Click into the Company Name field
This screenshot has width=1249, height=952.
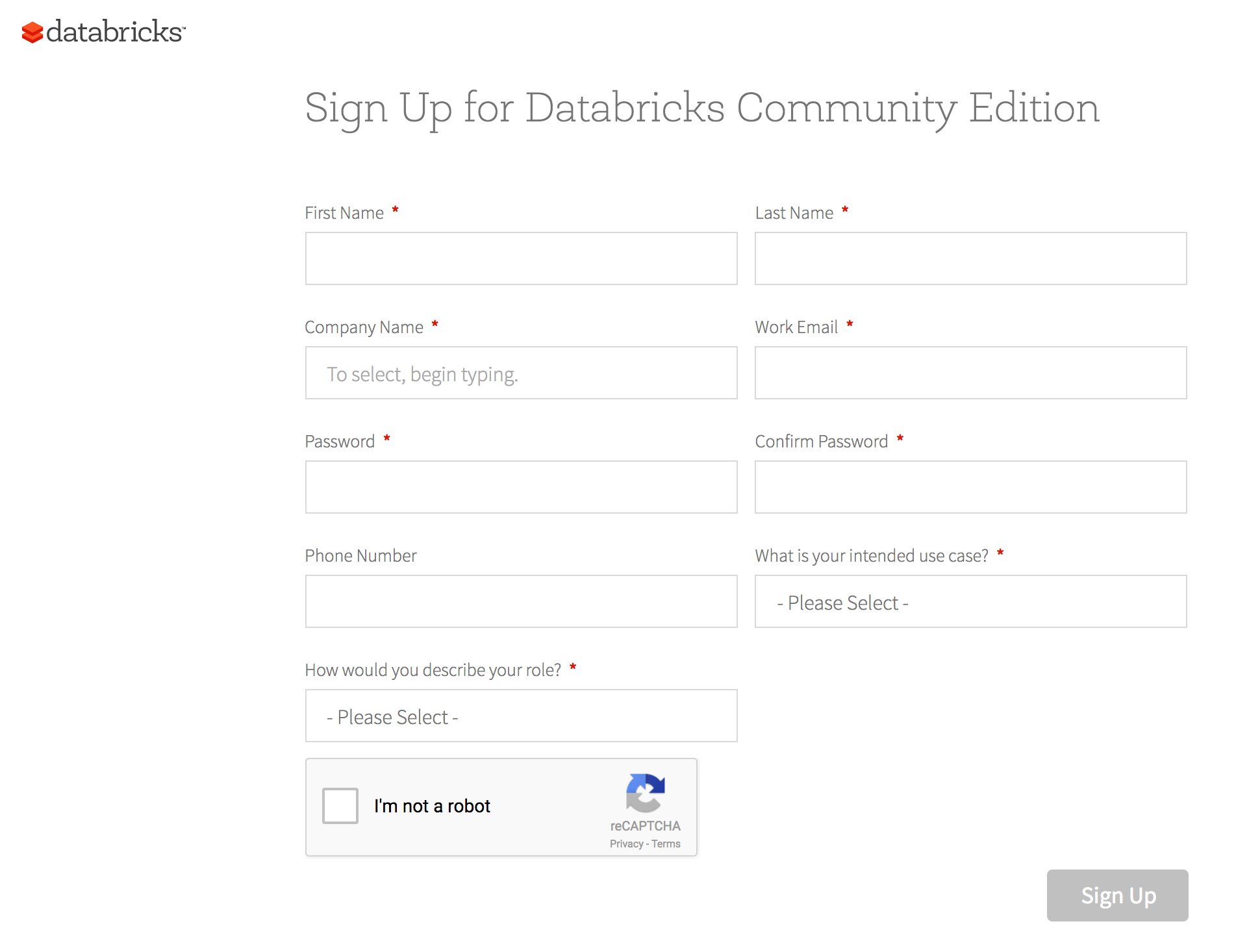(522, 373)
